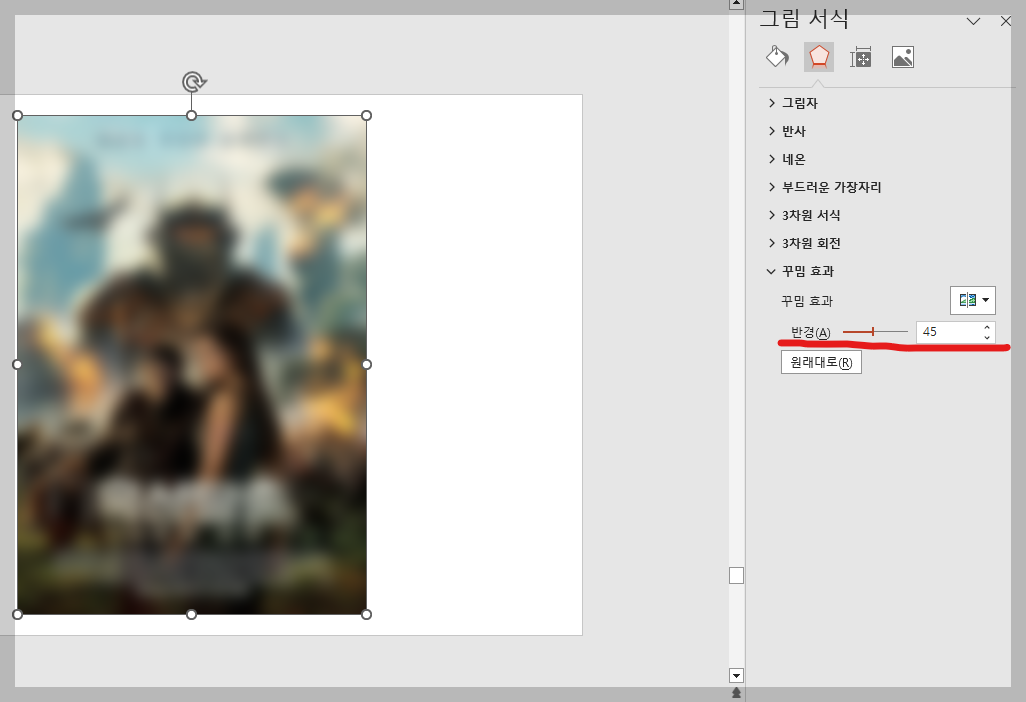Click the scrollbar down arrow of slide editor
Screen dimensions: 1026x702
(736, 676)
